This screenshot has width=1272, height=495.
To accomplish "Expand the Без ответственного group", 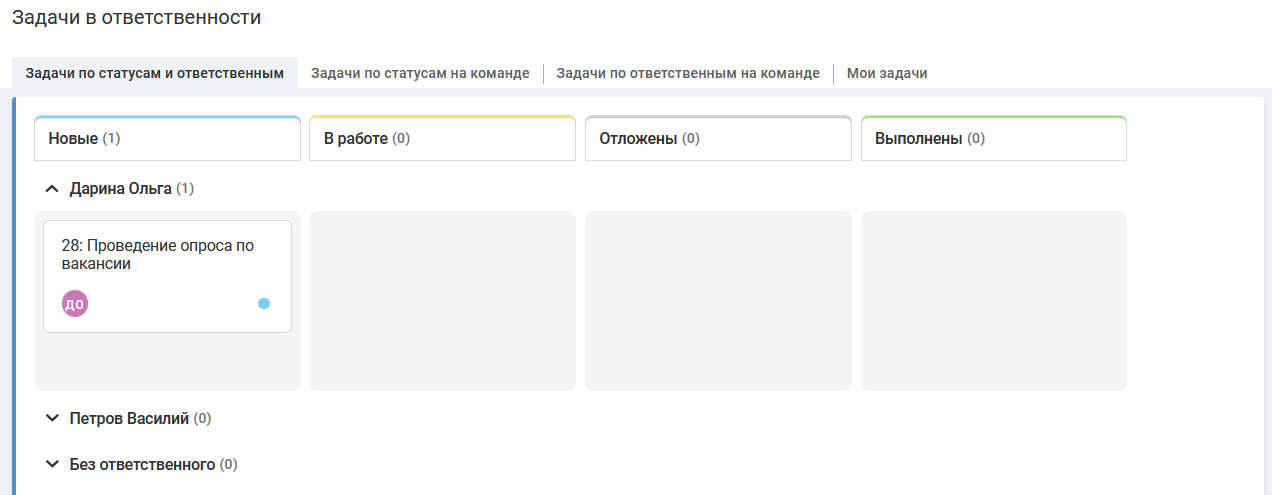I will 52,465.
